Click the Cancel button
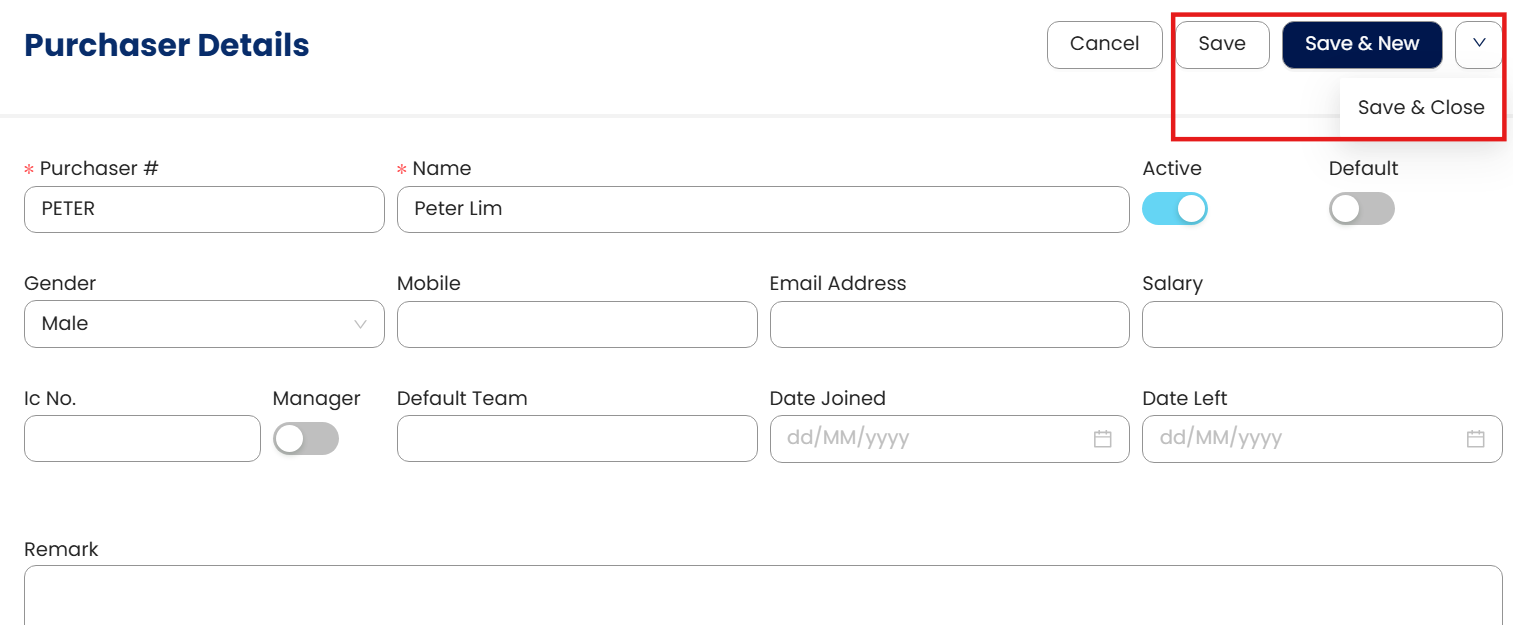 click(1104, 44)
